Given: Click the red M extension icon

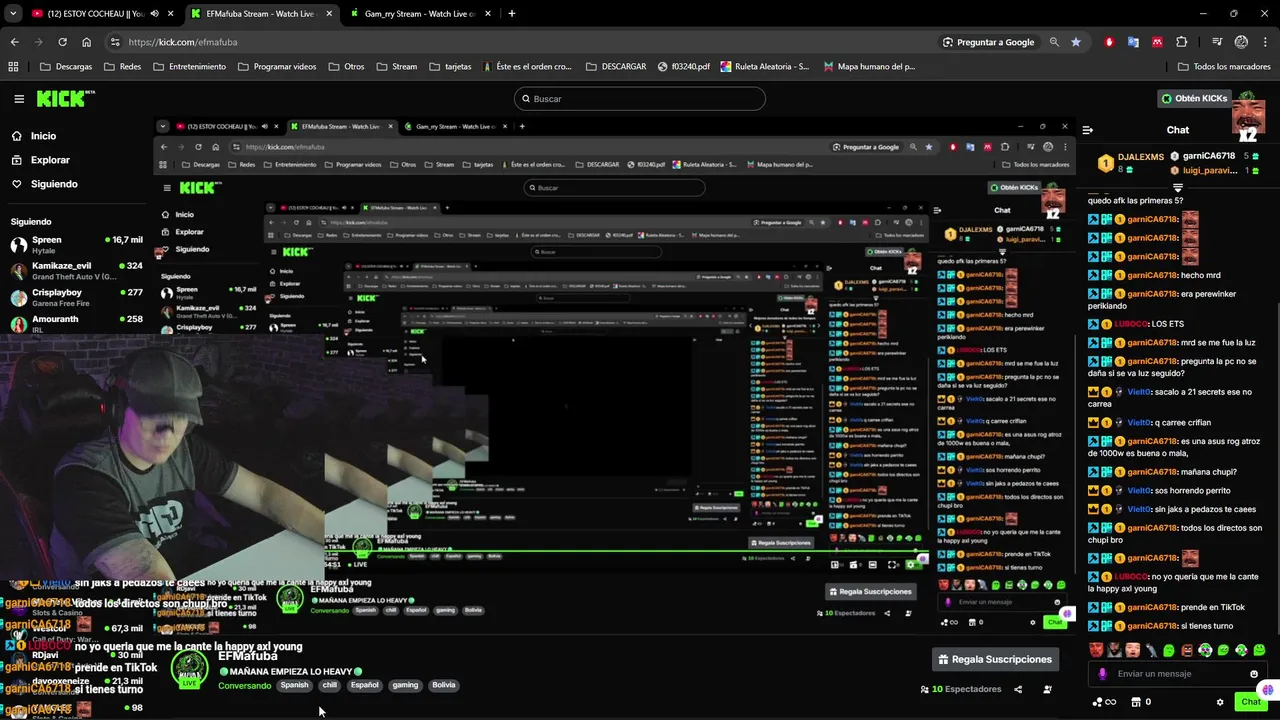Looking at the screenshot, I should pos(1157,42).
